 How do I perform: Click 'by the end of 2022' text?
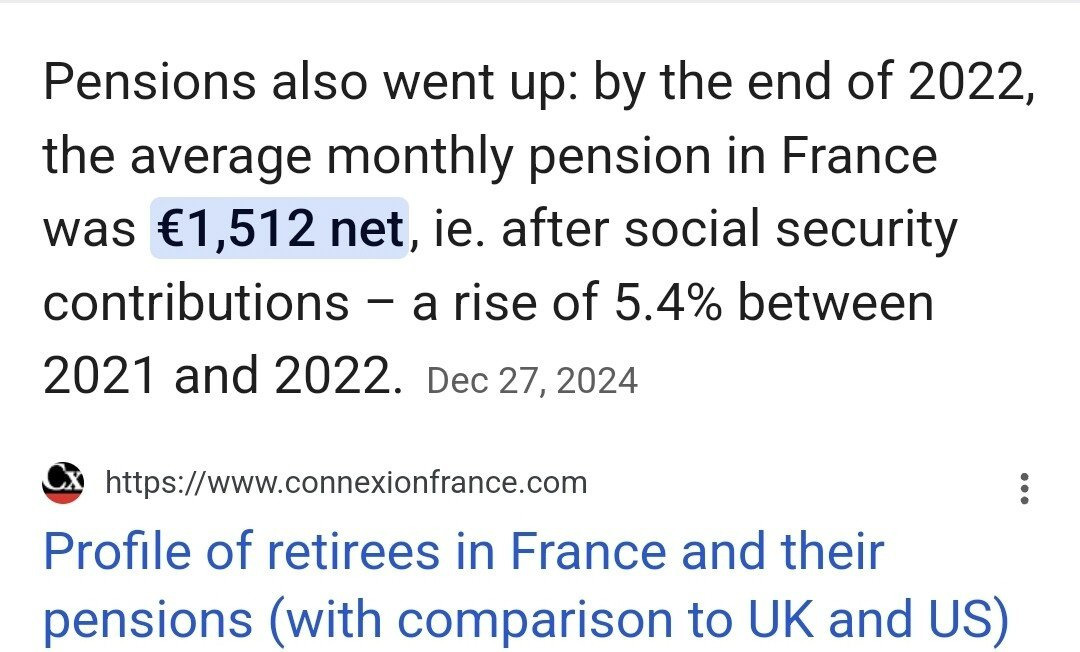812,83
